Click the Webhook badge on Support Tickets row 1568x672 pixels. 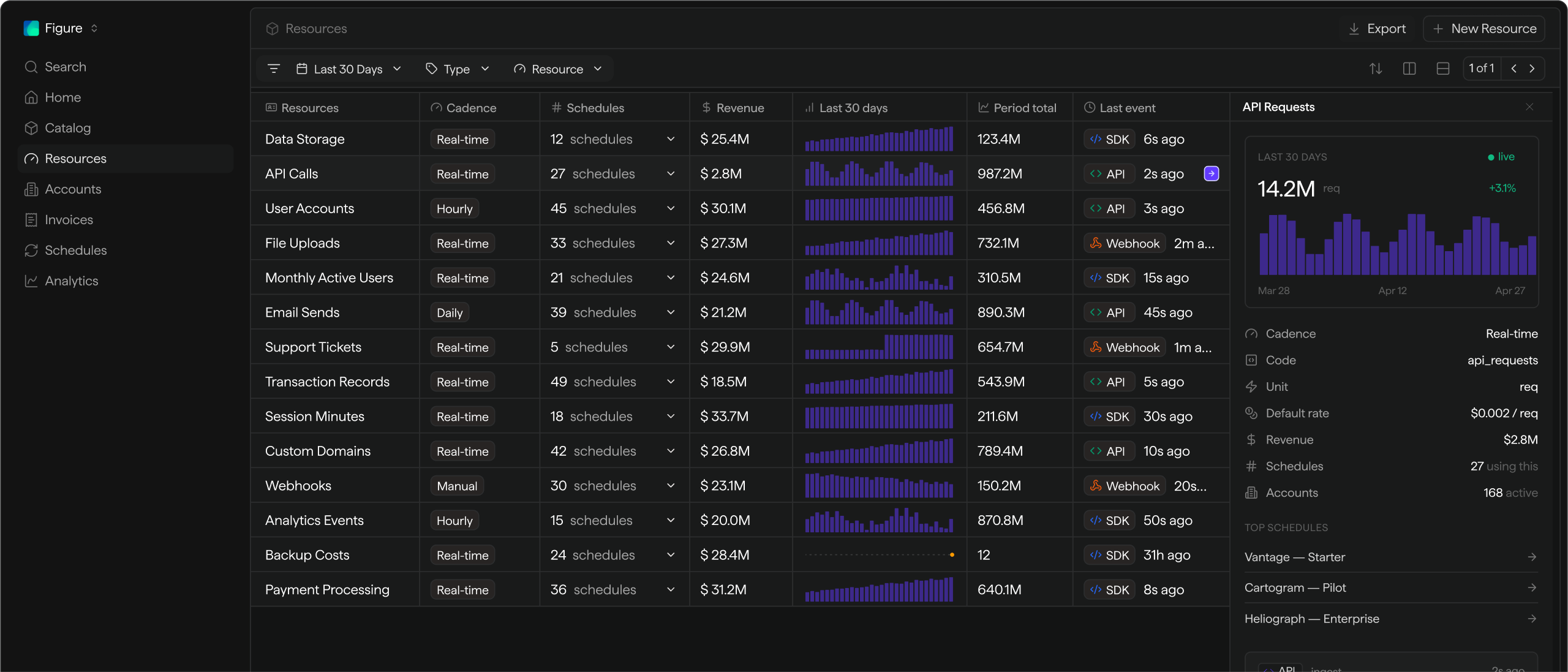tap(1125, 347)
